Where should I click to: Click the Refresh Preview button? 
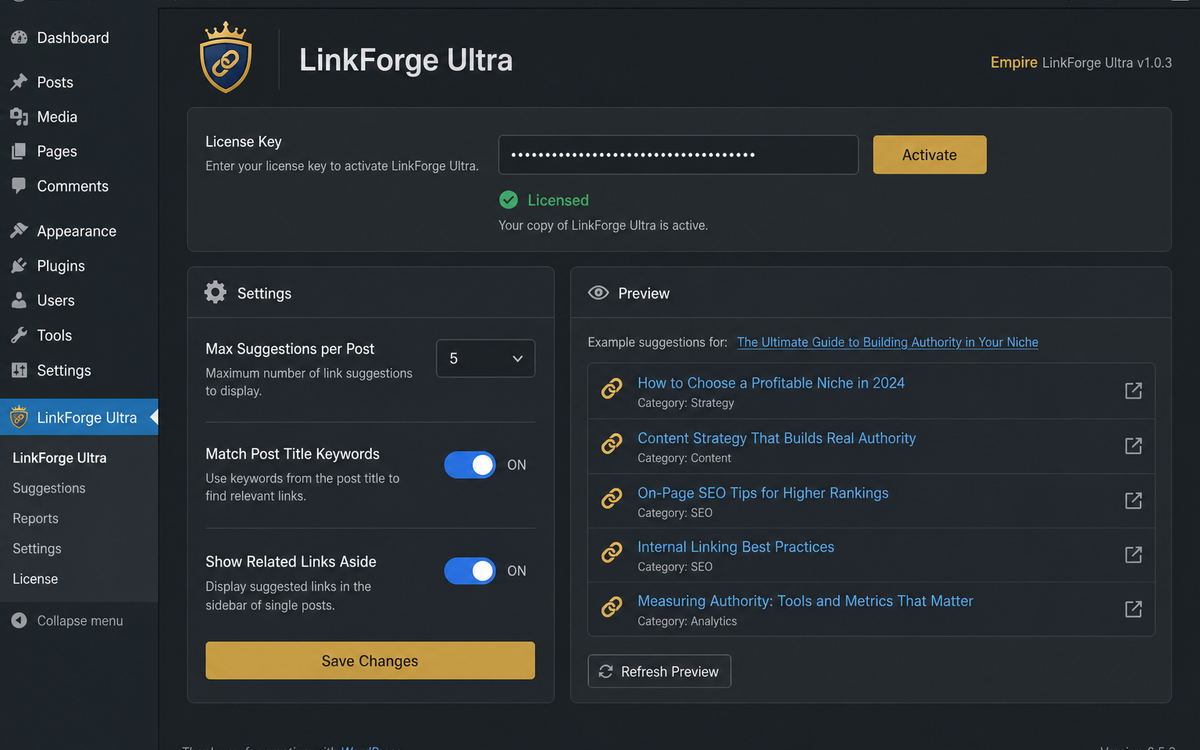coord(660,672)
